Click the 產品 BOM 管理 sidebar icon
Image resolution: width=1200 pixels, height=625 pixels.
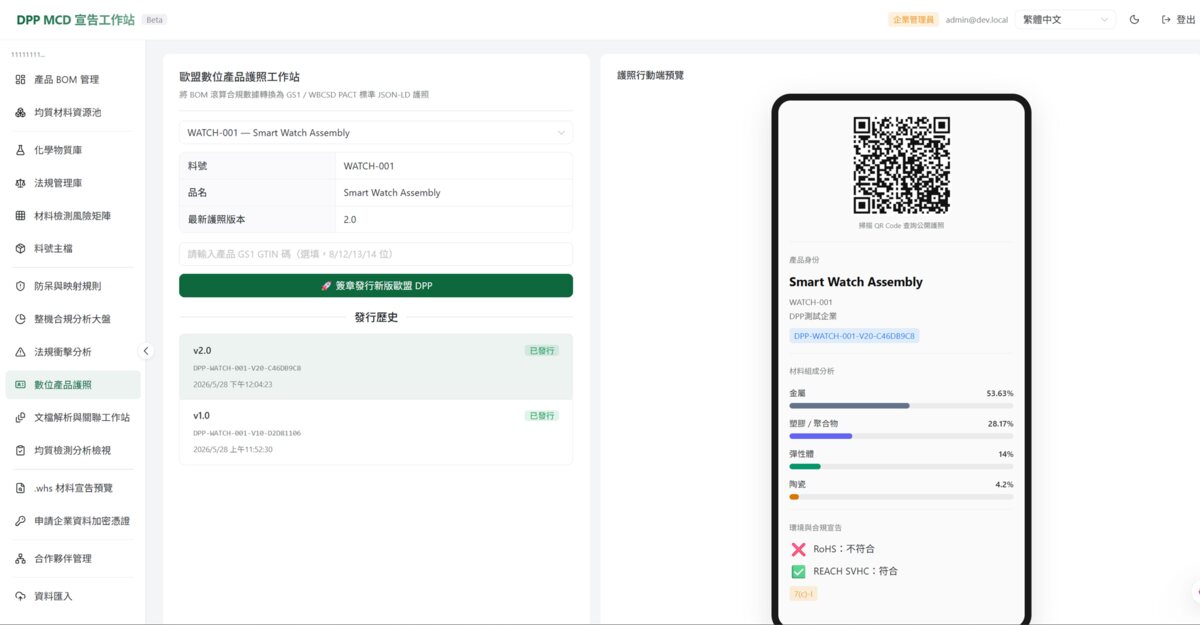click(x=21, y=79)
